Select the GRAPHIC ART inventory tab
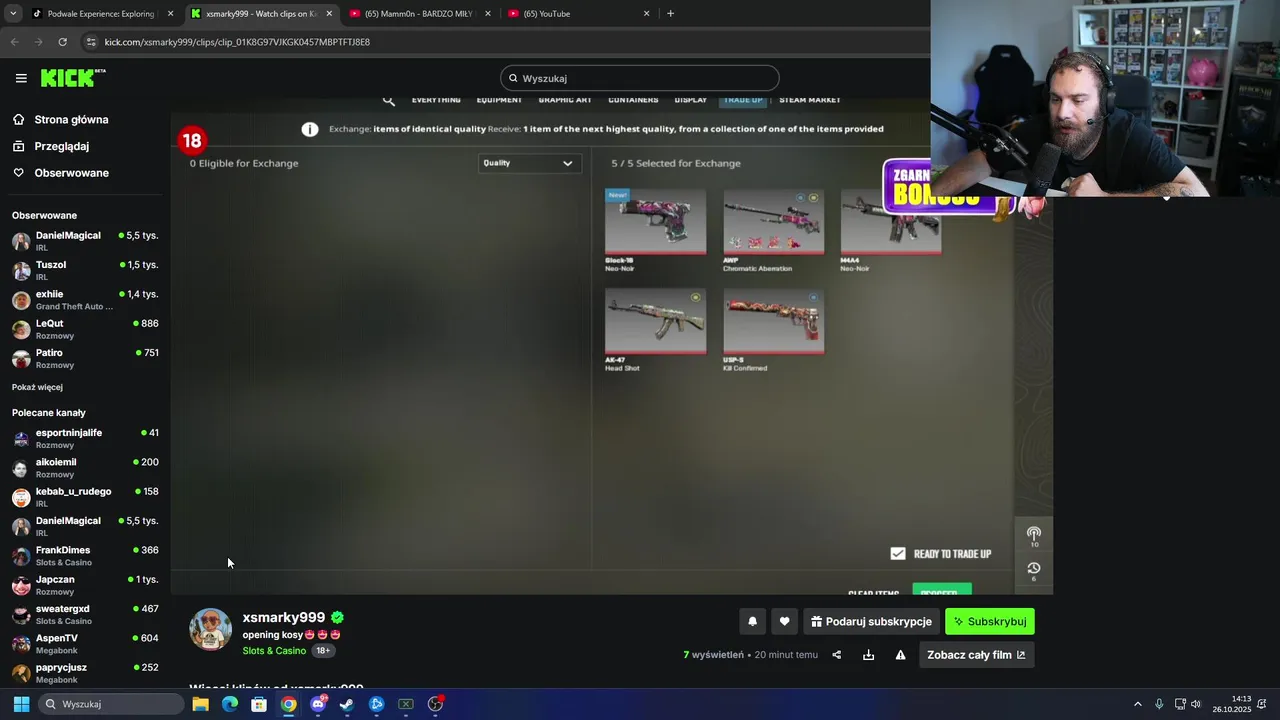The height and width of the screenshot is (720, 1280). [565, 100]
